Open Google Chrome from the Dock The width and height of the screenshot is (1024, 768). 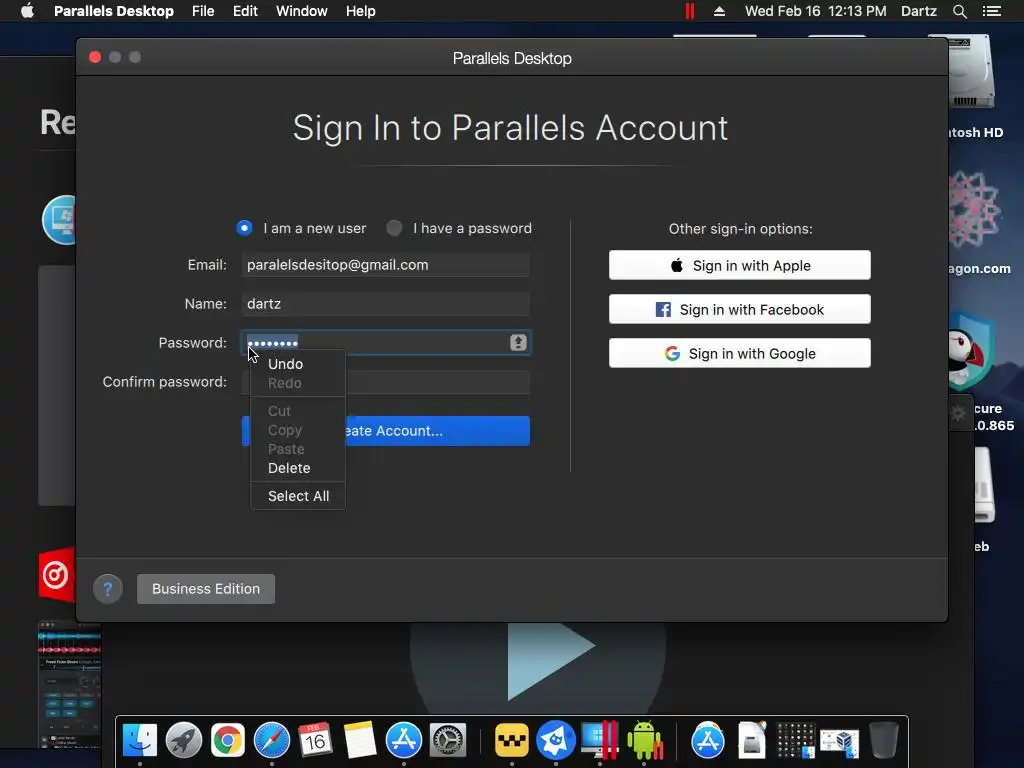point(227,741)
